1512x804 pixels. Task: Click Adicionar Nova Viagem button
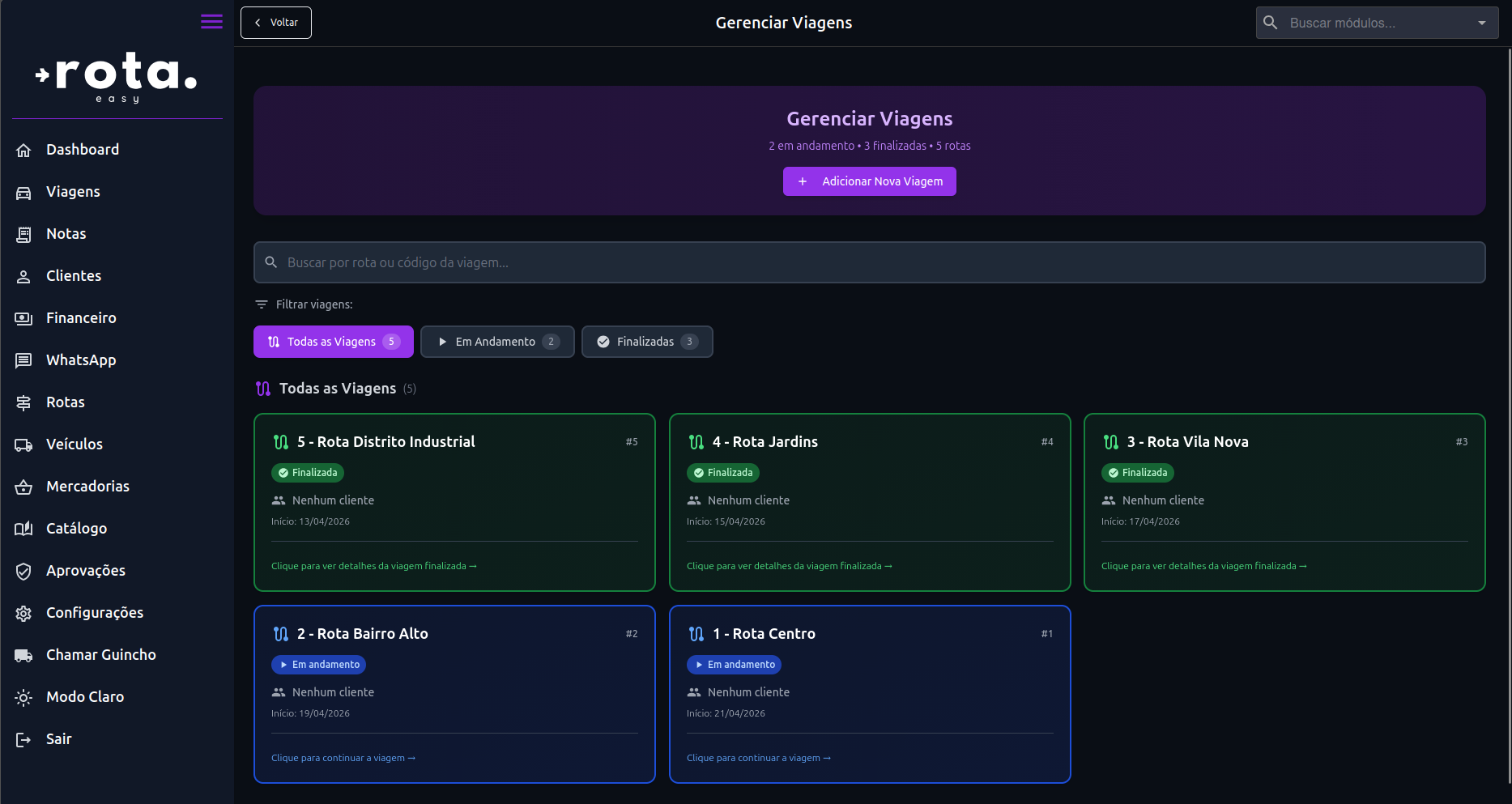869,181
